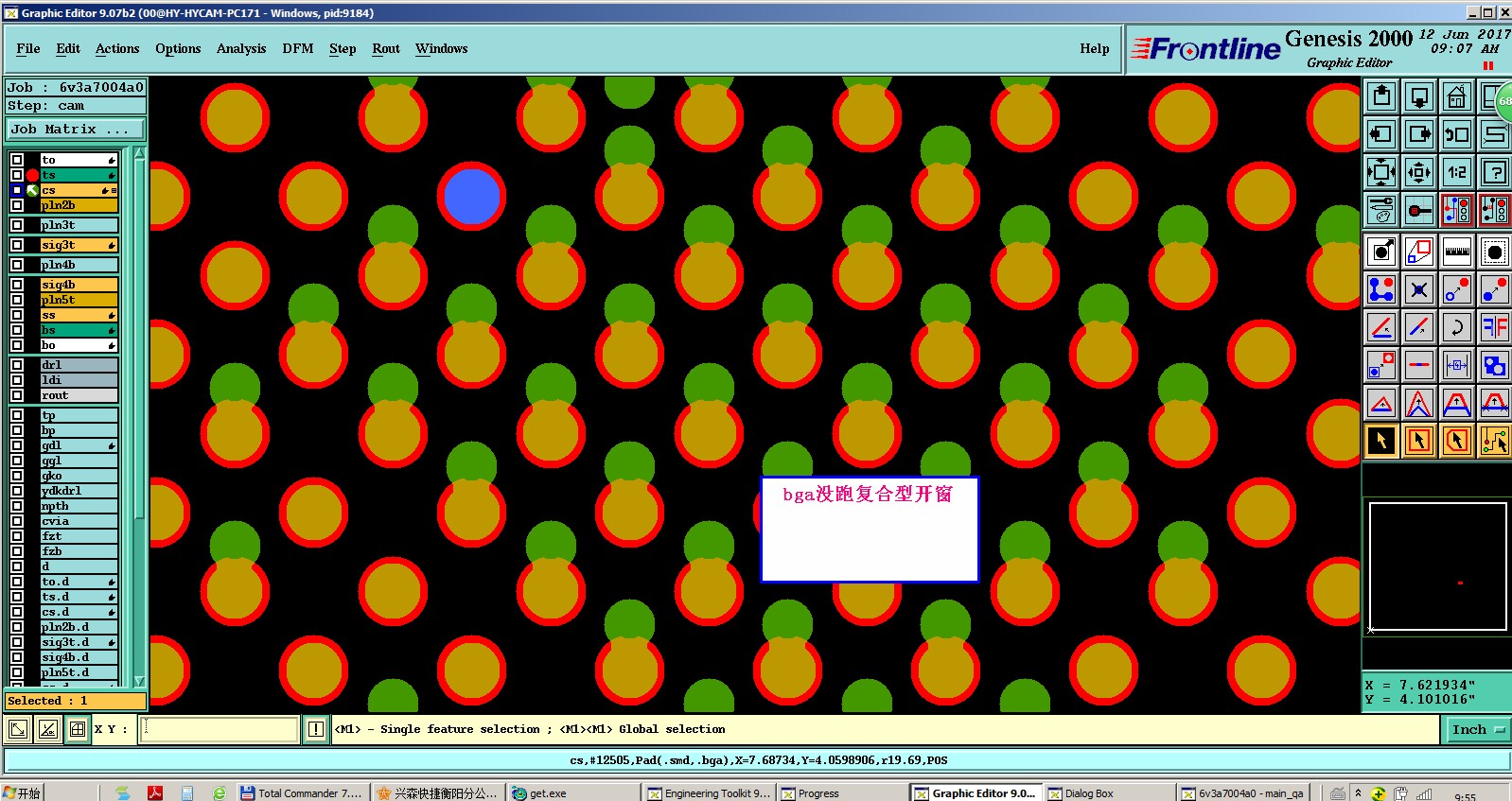This screenshot has width=1512, height=801.
Task: Click the red-blue line break icon
Action: click(1419, 365)
